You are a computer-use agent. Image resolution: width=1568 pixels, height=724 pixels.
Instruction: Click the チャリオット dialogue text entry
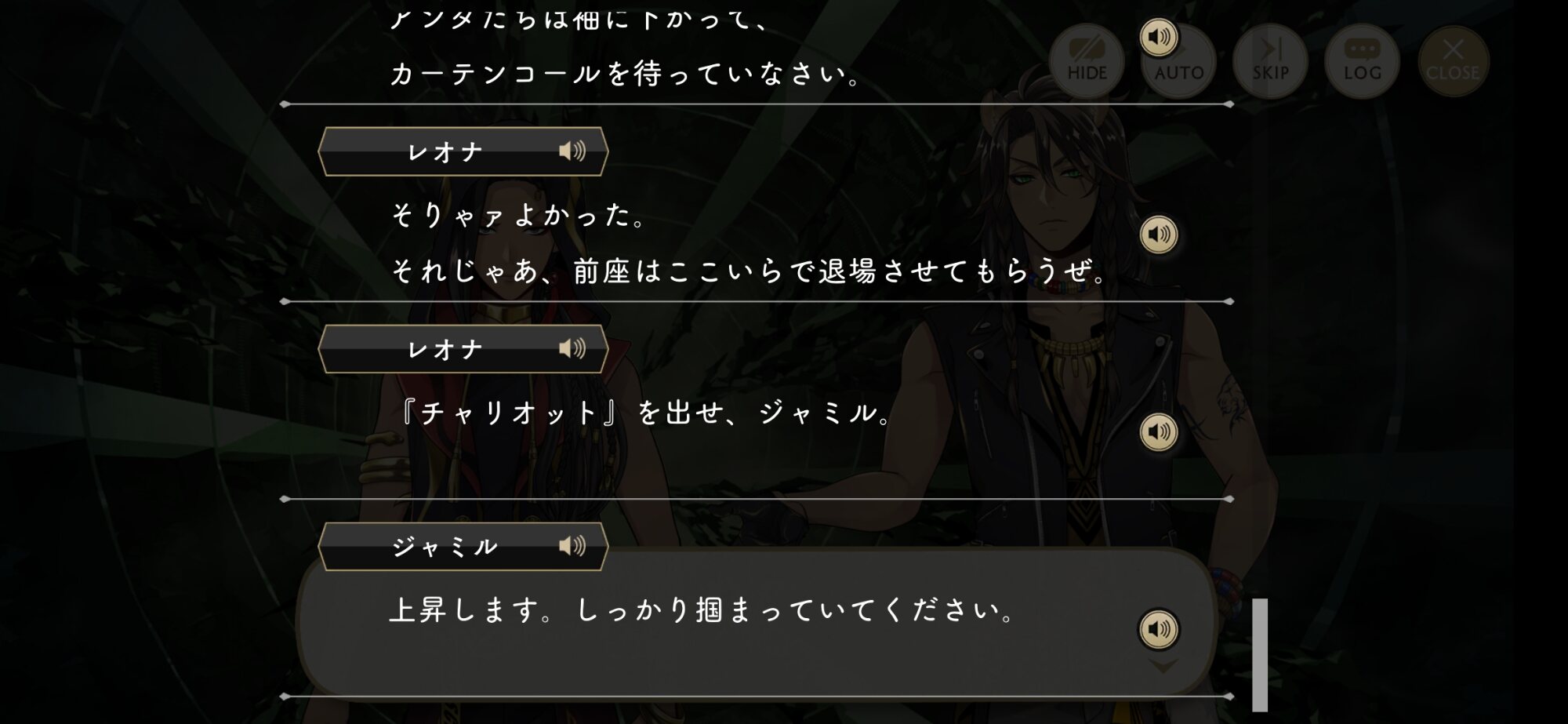pyautogui.click(x=644, y=413)
